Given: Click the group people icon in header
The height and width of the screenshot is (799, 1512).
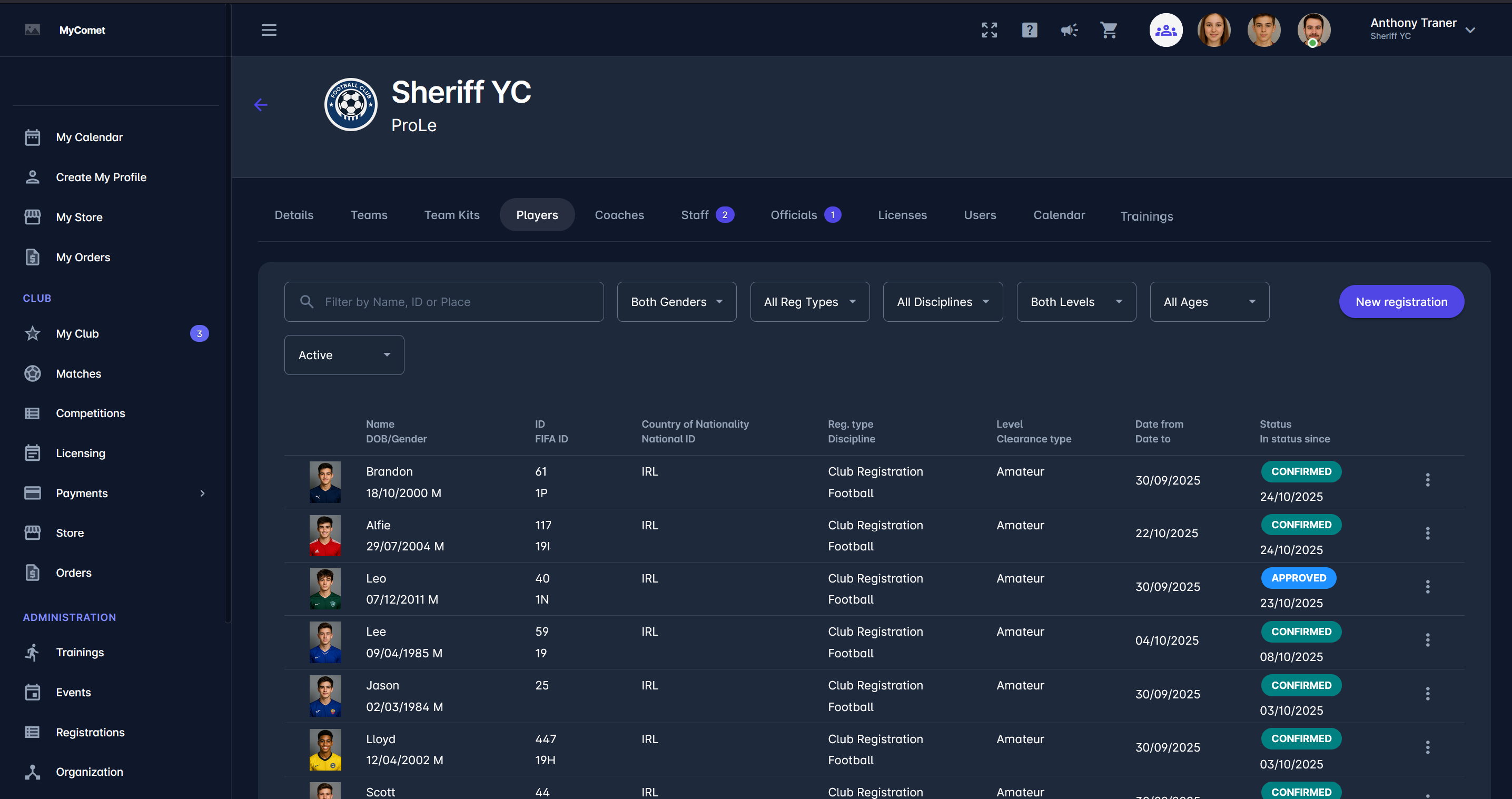Looking at the screenshot, I should pos(1165,30).
